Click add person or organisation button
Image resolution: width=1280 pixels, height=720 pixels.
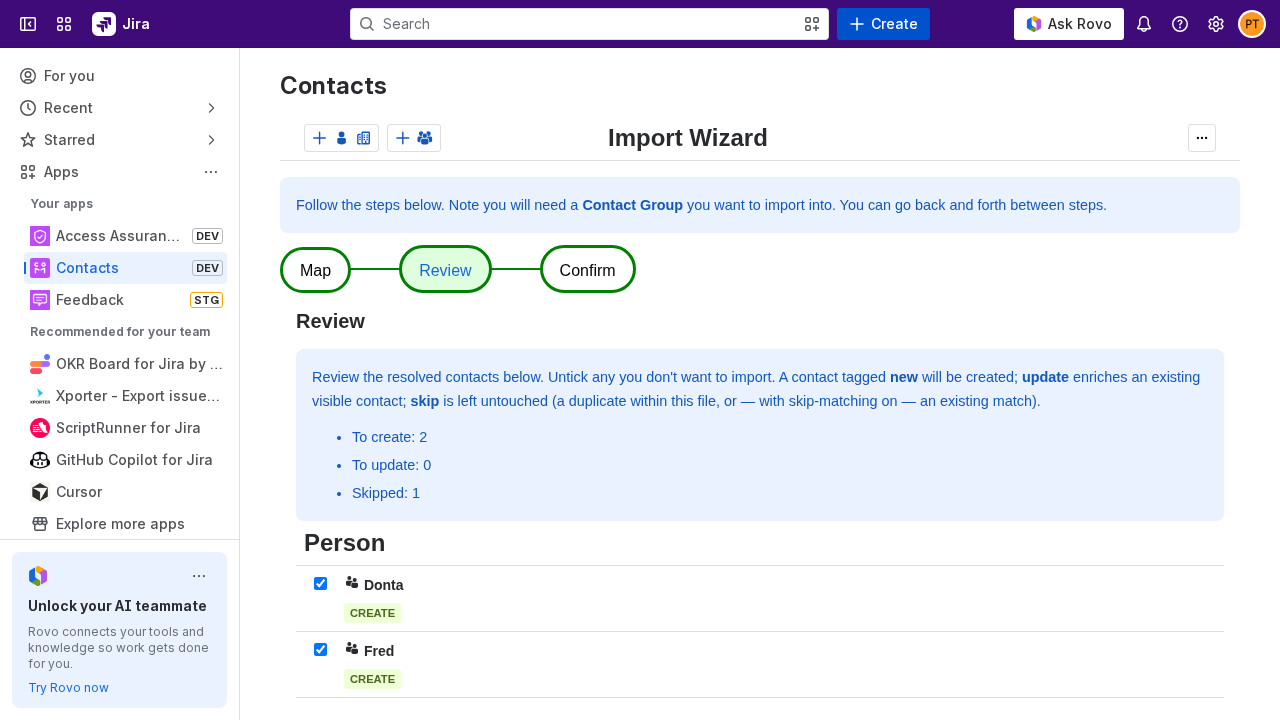coord(341,138)
